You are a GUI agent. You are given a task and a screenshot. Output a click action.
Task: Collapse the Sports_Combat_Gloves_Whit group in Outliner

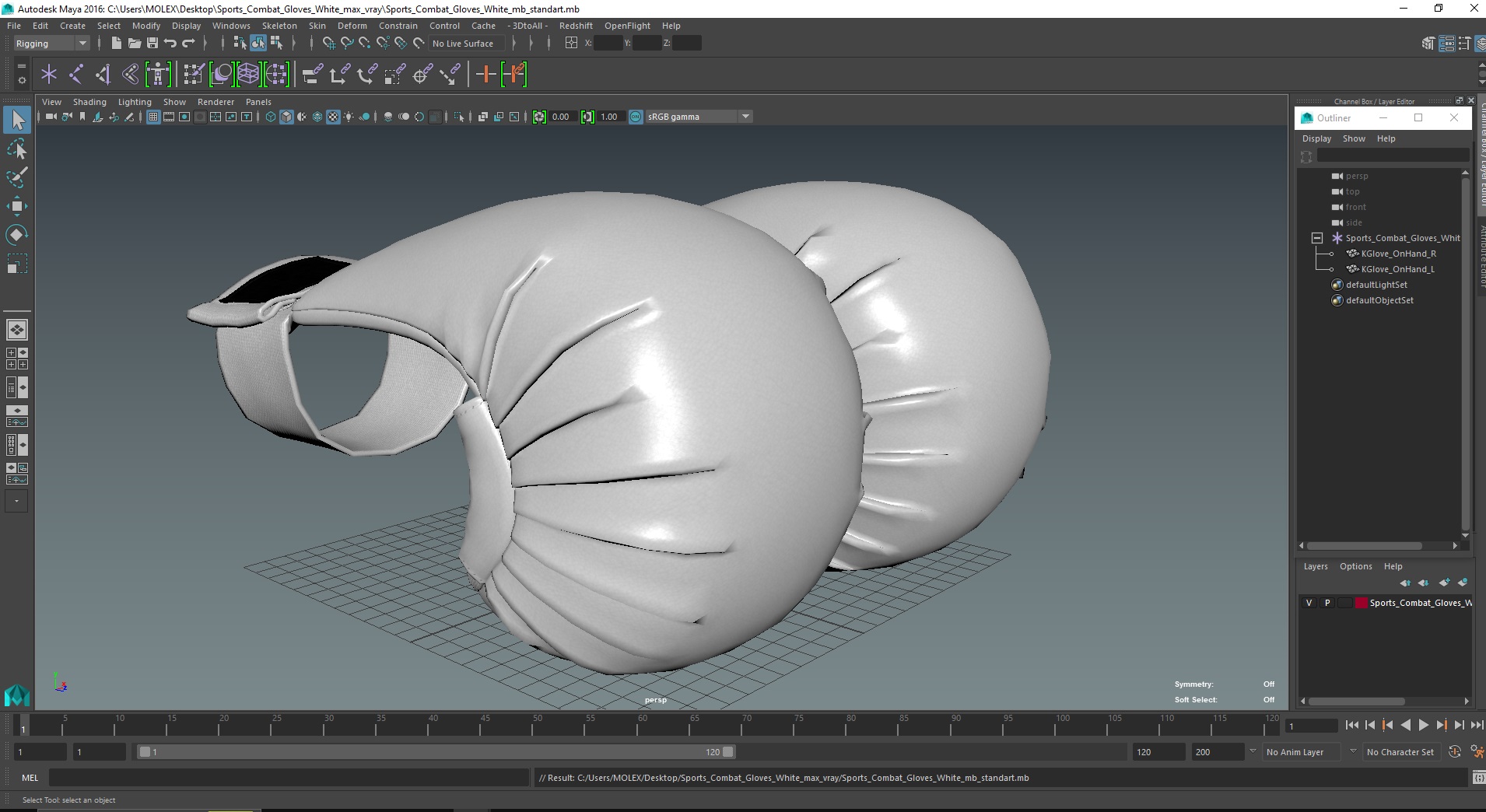pyautogui.click(x=1316, y=238)
